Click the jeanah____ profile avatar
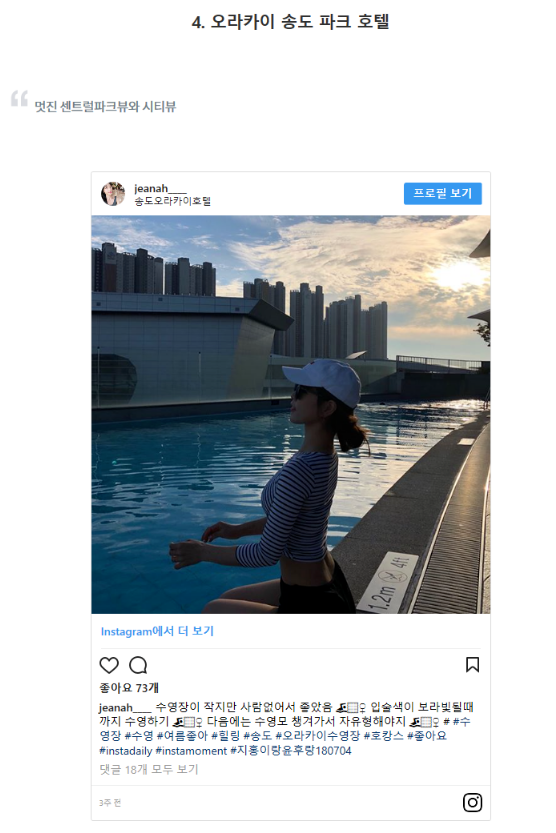The image size is (556, 833). coord(113,194)
